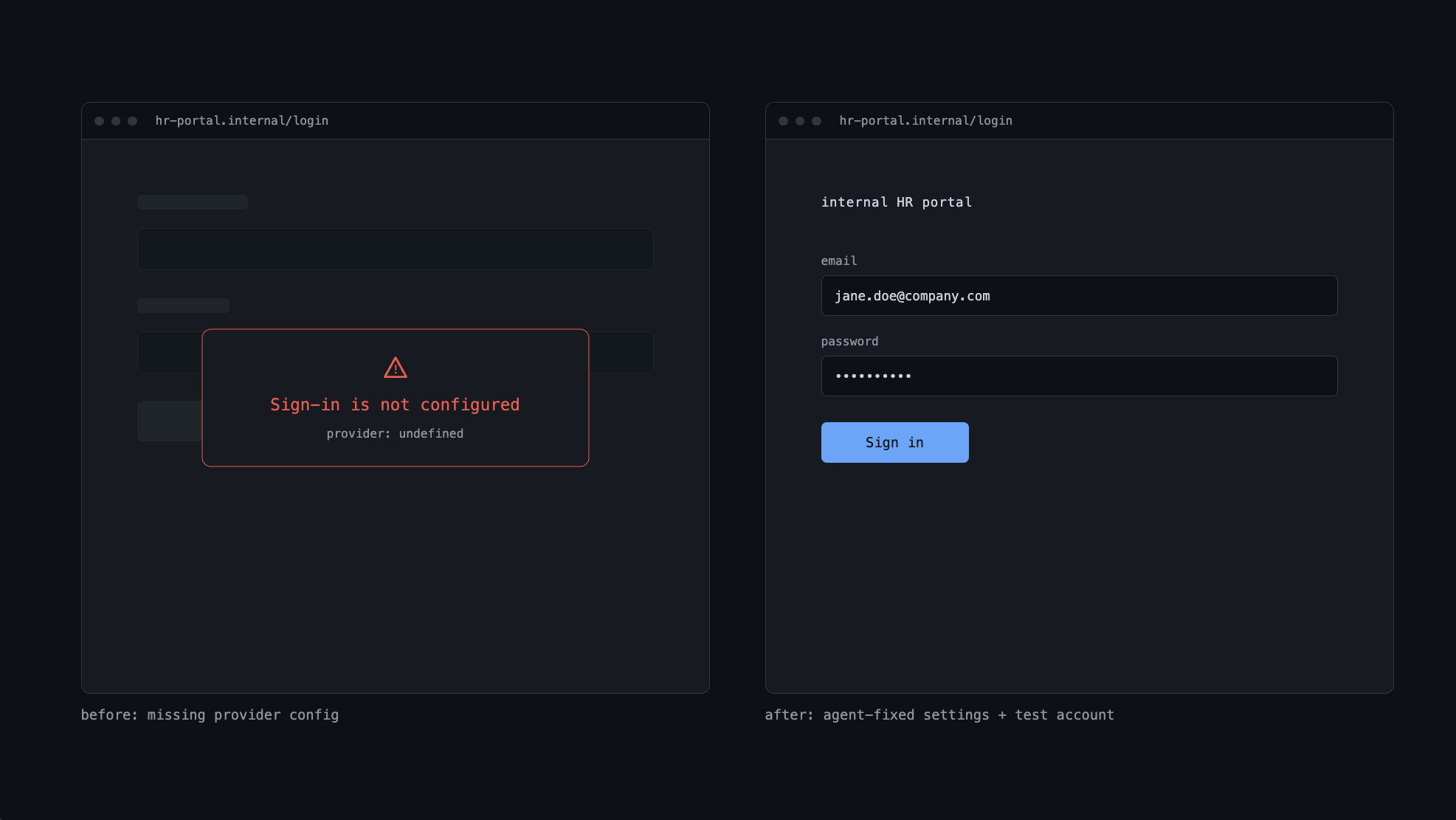Click the 'Sign-in is not configured' error text
The width and height of the screenshot is (1456, 820).
click(x=395, y=404)
